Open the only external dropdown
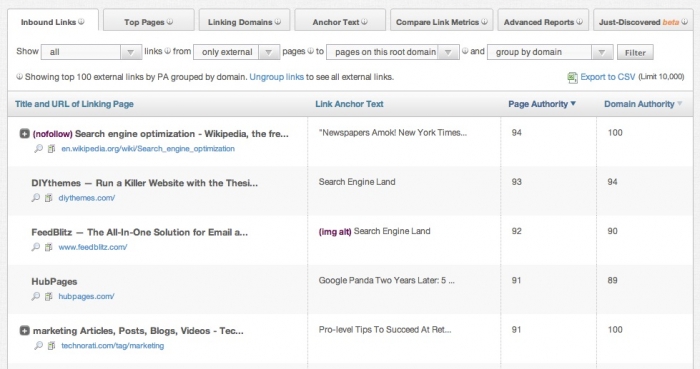The width and height of the screenshot is (700, 369). [x=237, y=52]
